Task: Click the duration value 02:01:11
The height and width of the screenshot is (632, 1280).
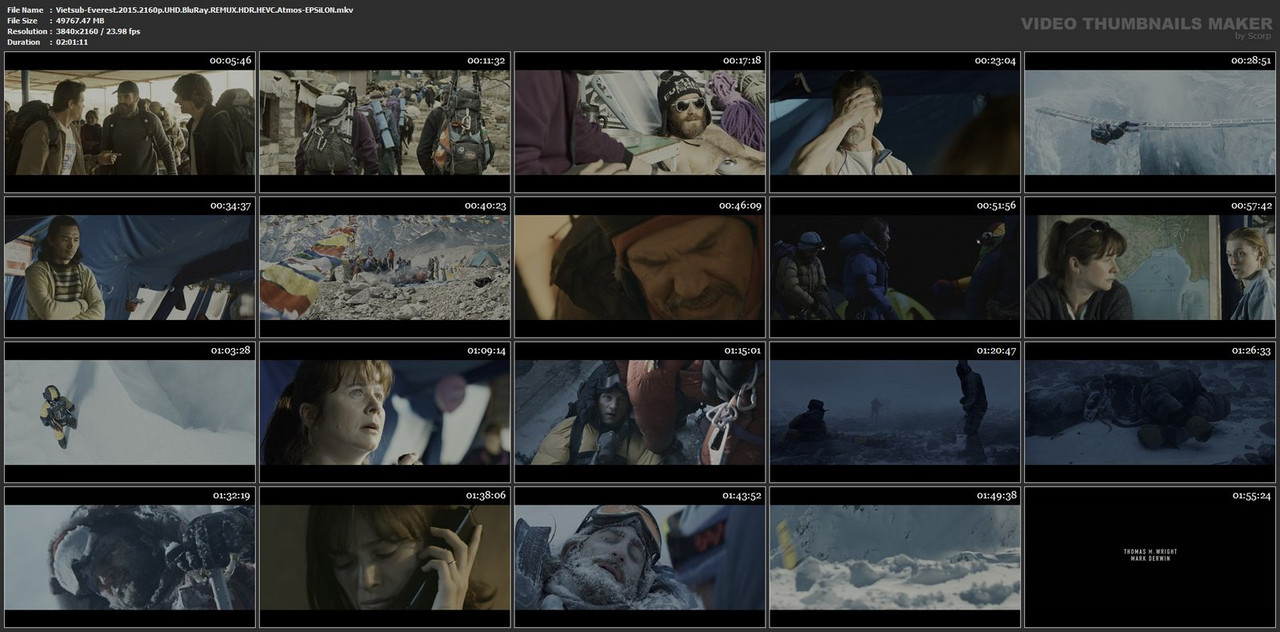Action: (x=72, y=42)
